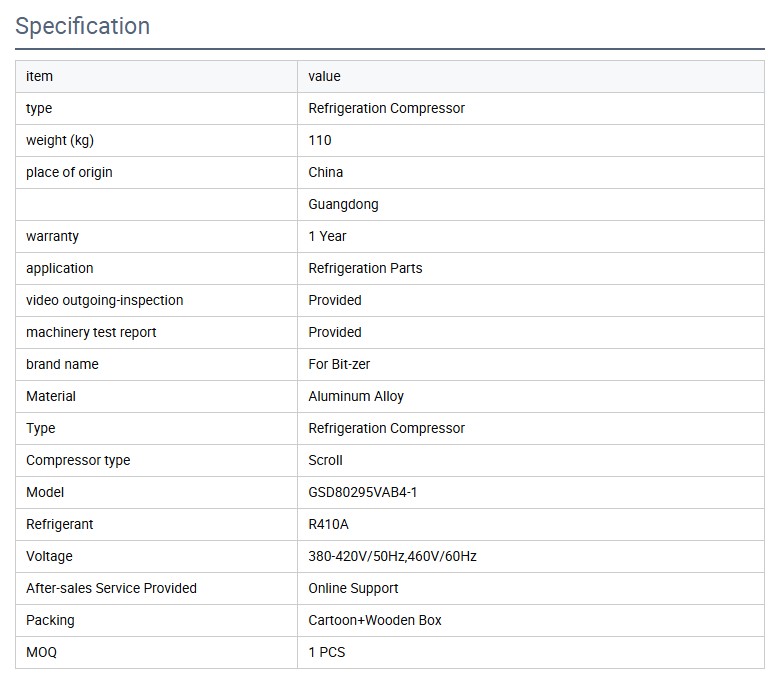Click the Specification heading

(x=83, y=26)
